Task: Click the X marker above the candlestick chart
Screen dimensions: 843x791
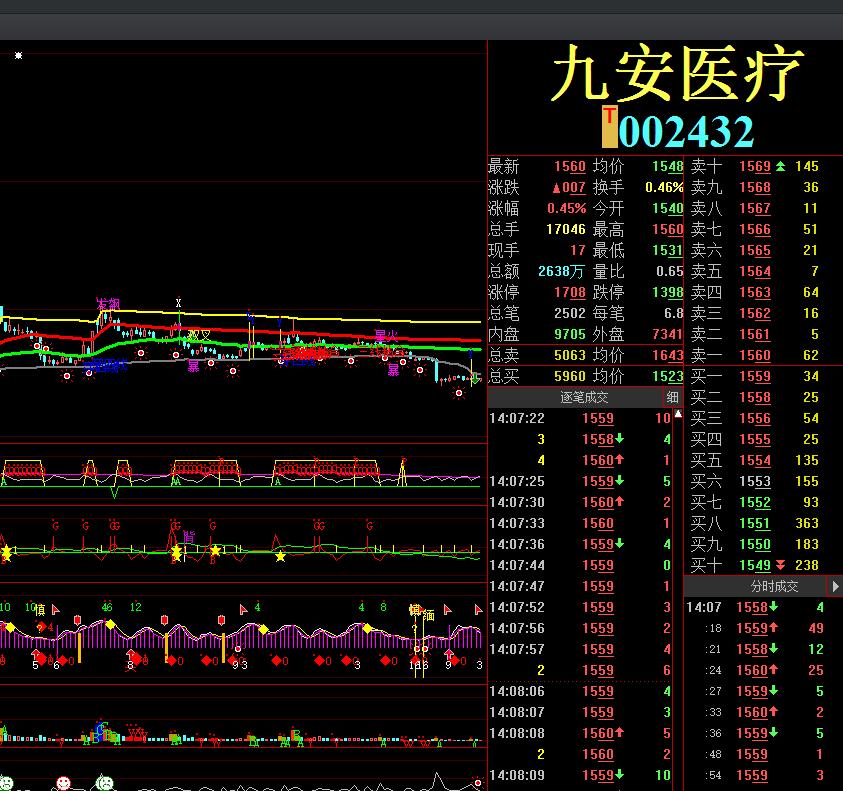Action: (178, 303)
